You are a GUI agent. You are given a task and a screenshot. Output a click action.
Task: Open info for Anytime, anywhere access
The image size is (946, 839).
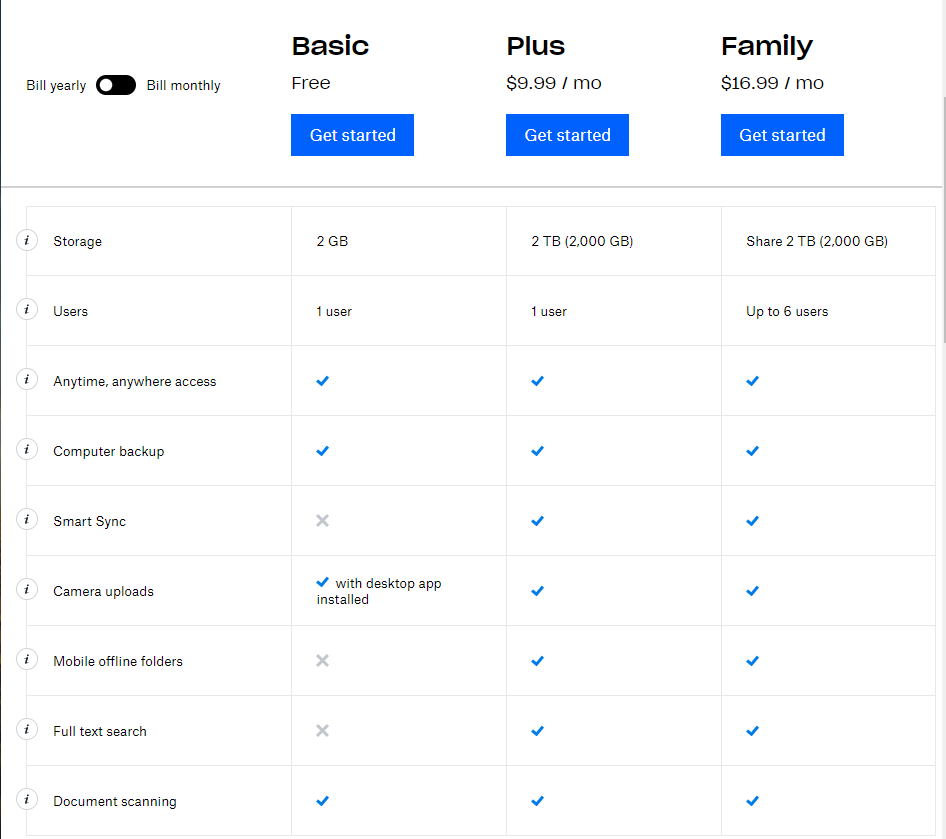pyautogui.click(x=27, y=380)
